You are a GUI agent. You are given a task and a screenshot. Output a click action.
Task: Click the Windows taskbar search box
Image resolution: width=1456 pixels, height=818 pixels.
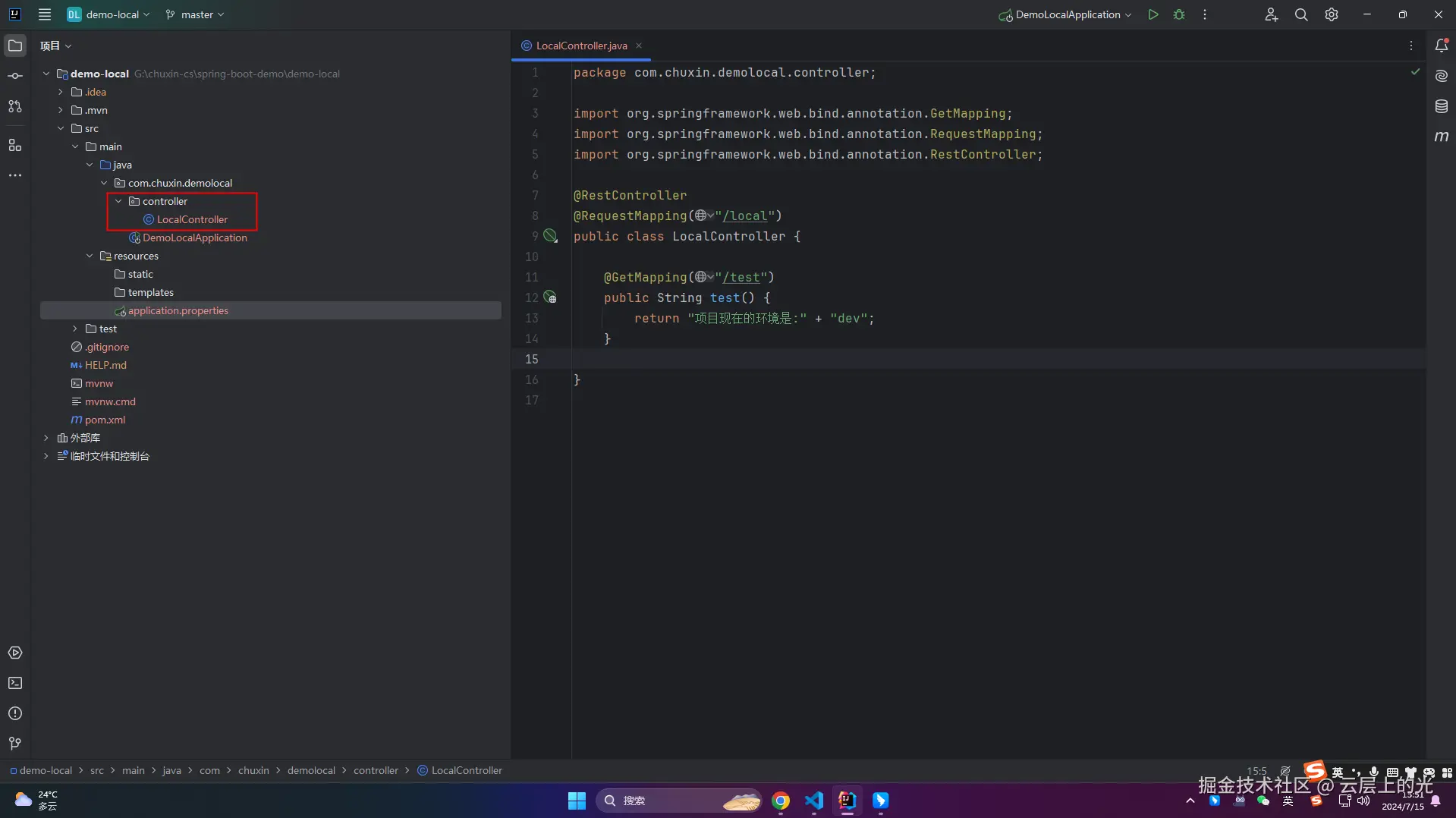679,801
